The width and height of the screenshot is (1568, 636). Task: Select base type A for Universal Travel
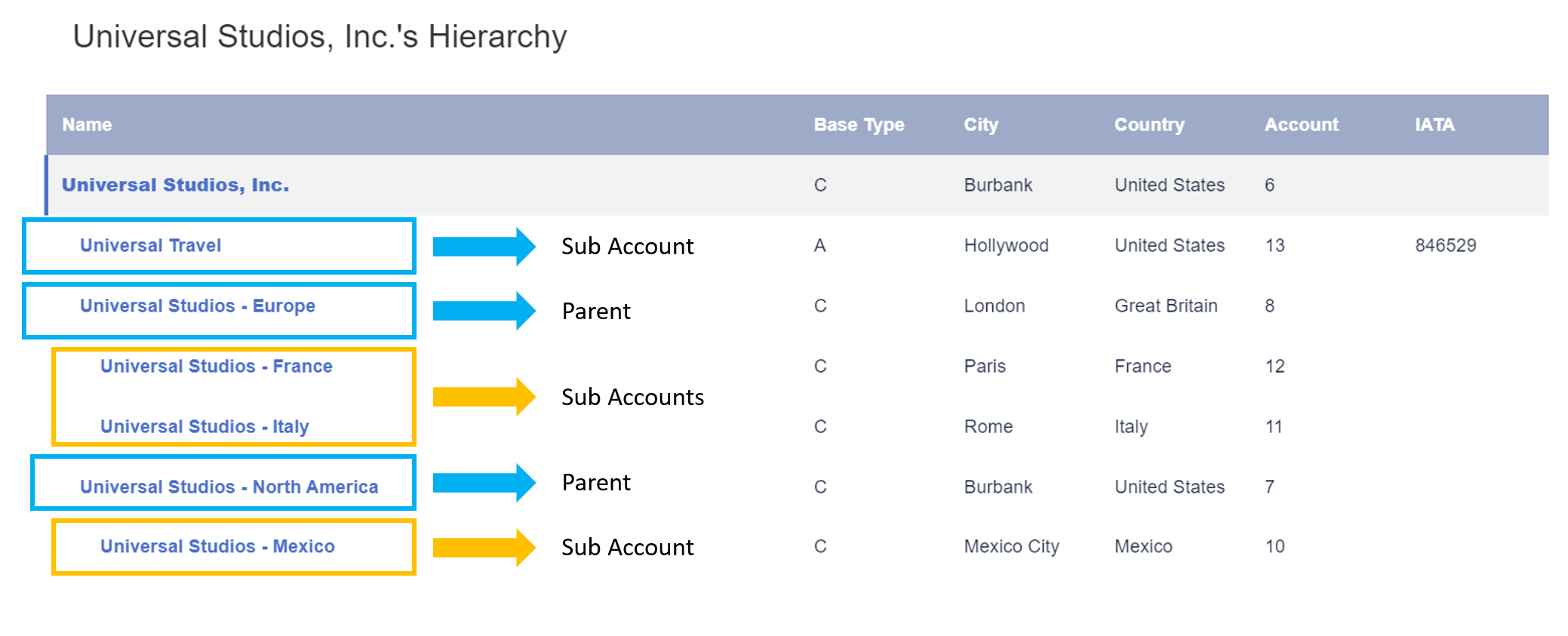pyautogui.click(x=819, y=245)
